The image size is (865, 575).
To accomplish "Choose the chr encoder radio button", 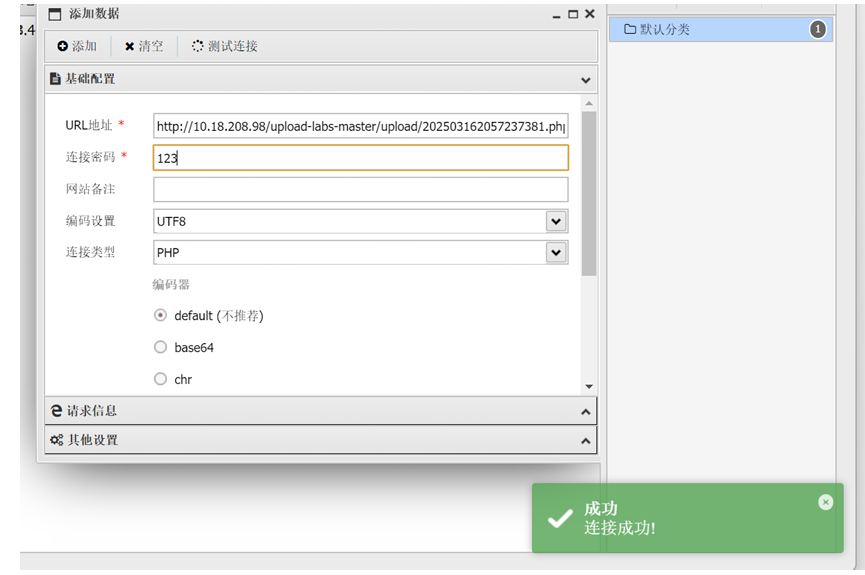I will click(x=160, y=379).
